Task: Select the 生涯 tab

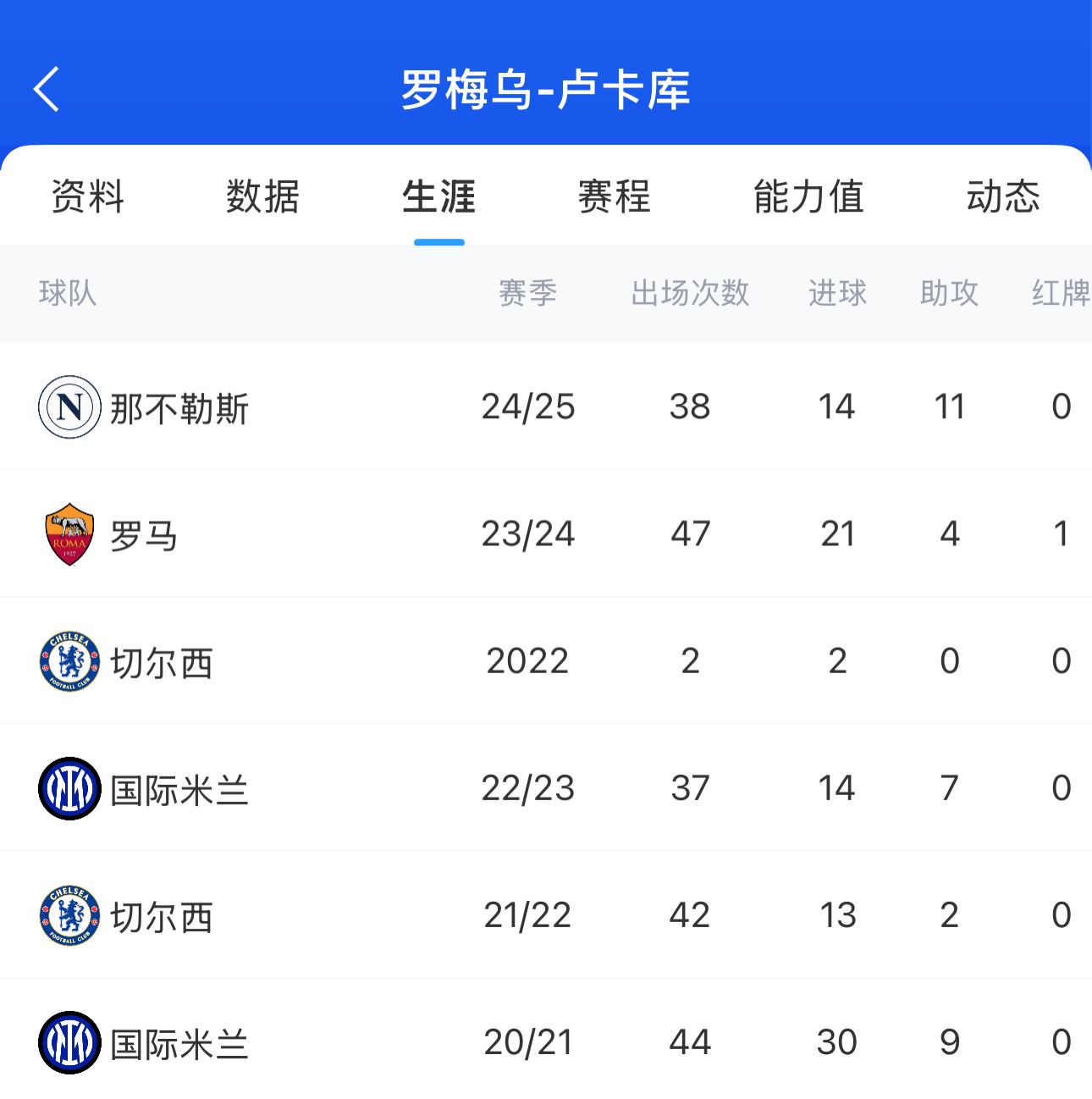Action: pos(438,196)
